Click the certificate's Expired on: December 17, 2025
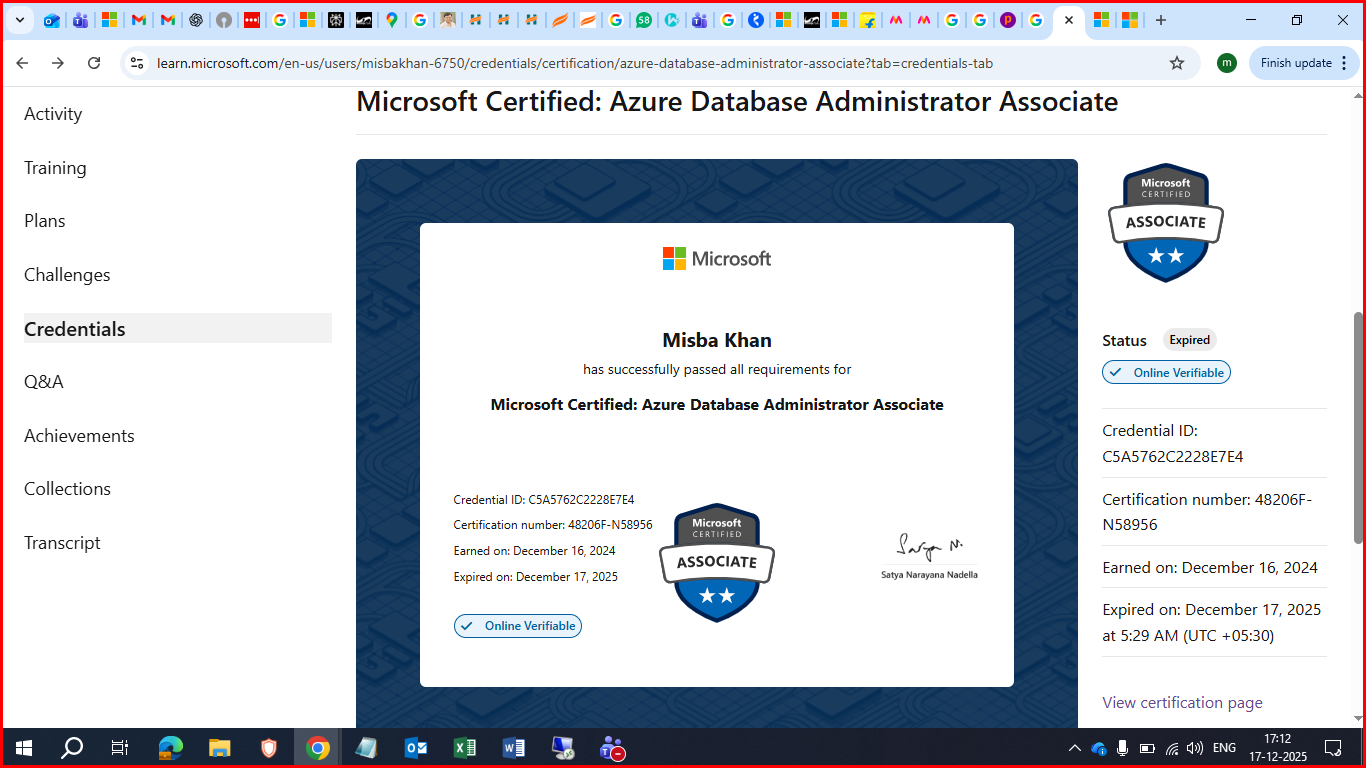1366x768 pixels. pyautogui.click(x=535, y=577)
